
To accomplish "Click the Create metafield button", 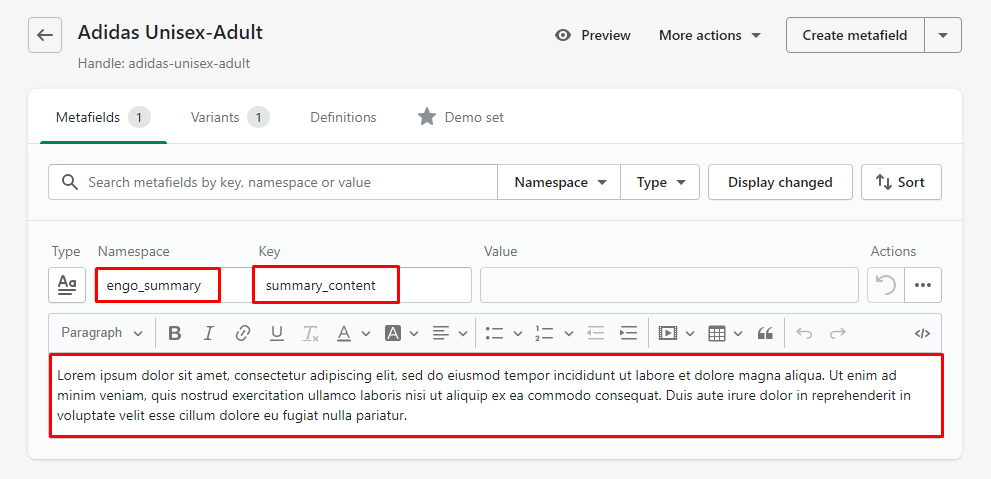I will click(x=854, y=35).
